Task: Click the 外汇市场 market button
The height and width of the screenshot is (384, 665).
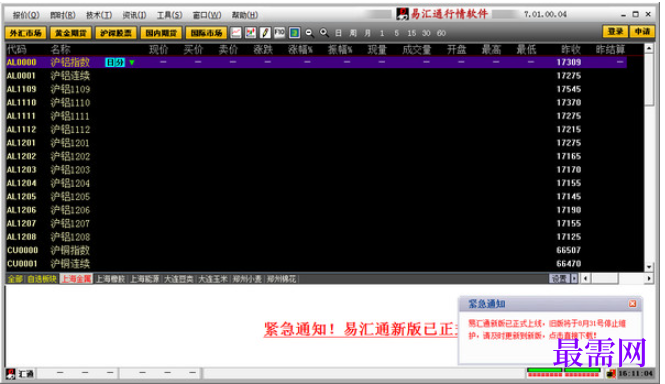Action: 25,33
